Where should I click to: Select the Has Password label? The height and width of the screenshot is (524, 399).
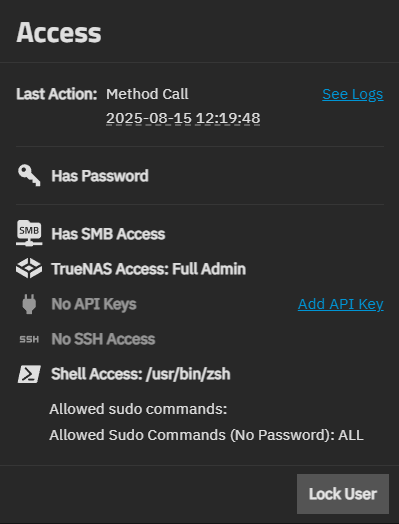click(x=100, y=176)
